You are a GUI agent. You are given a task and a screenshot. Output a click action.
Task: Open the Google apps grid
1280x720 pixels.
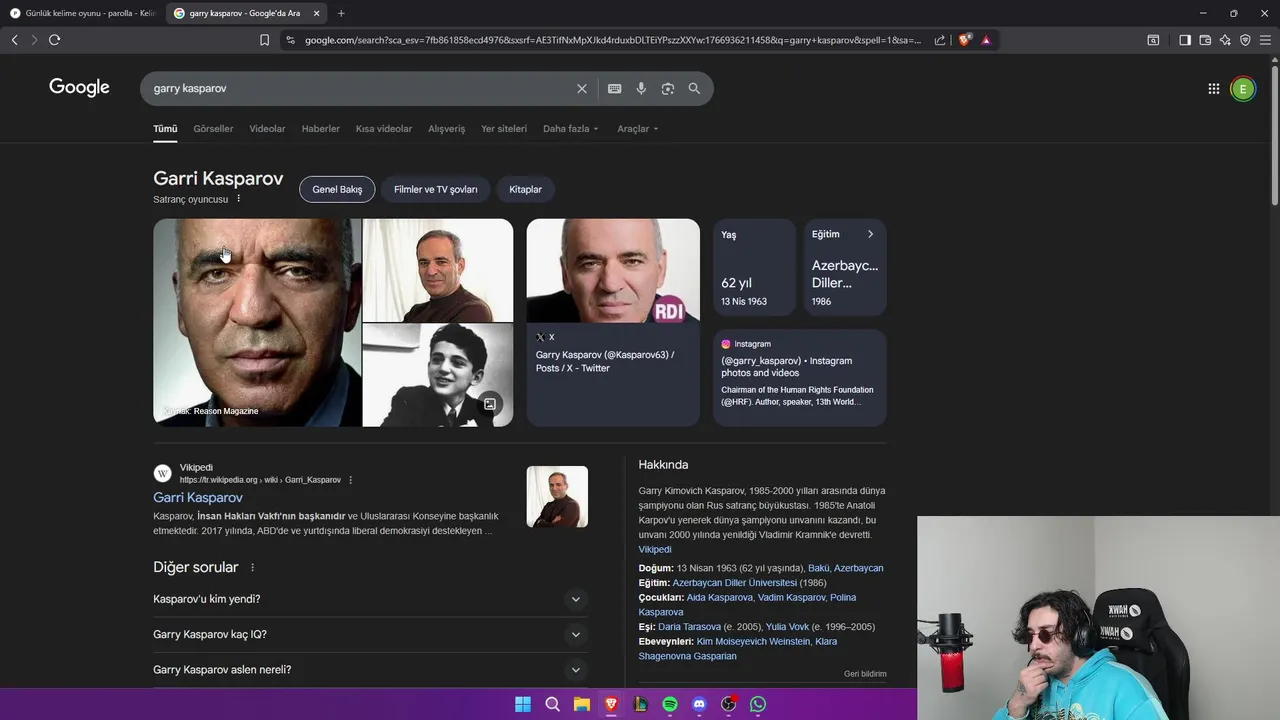pyautogui.click(x=1213, y=89)
